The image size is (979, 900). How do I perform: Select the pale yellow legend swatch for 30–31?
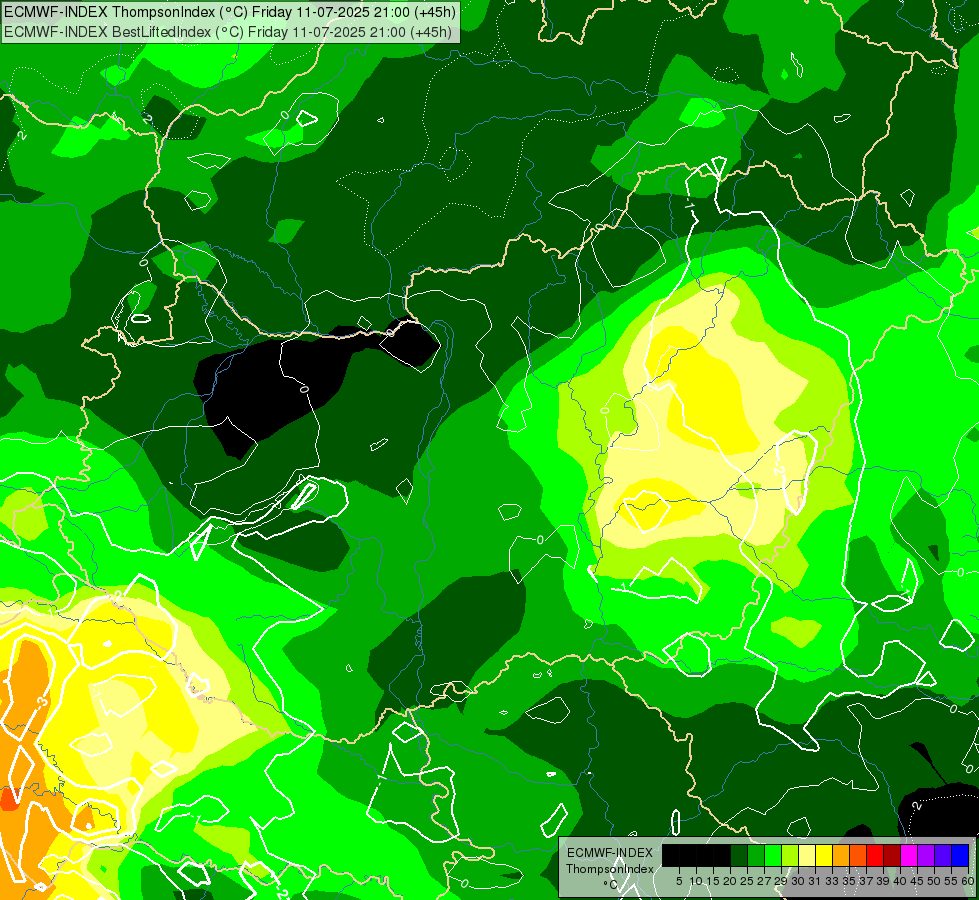(x=807, y=856)
